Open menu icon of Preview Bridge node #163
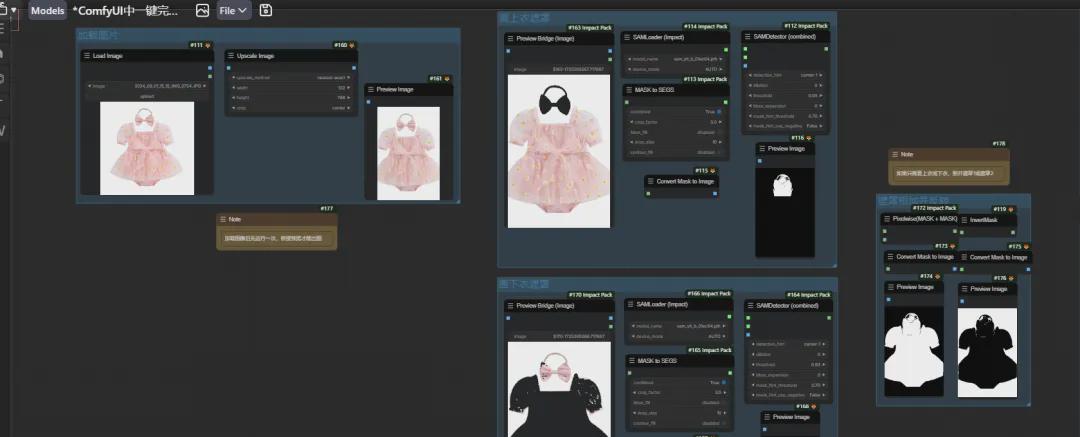 click(510, 39)
